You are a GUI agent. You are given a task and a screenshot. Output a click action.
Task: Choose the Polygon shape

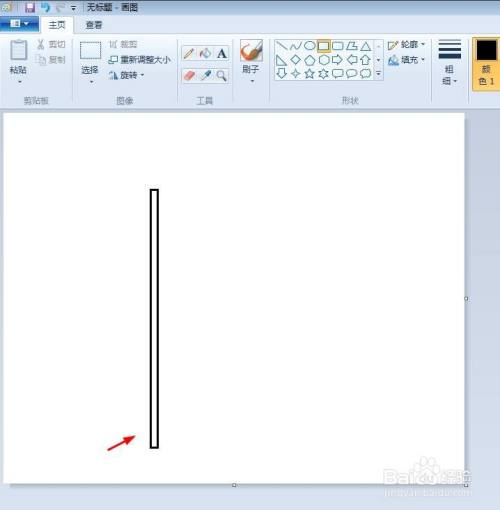[352, 46]
